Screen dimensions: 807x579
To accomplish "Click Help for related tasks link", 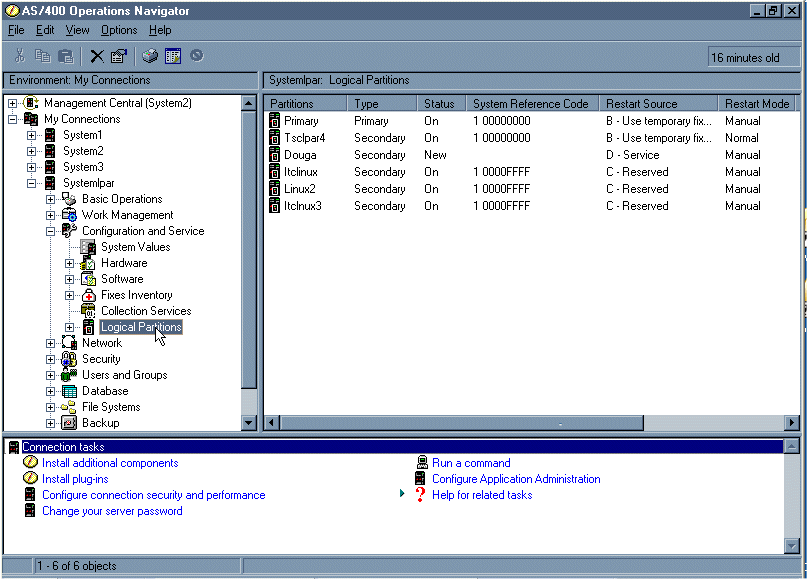I will [x=482, y=495].
